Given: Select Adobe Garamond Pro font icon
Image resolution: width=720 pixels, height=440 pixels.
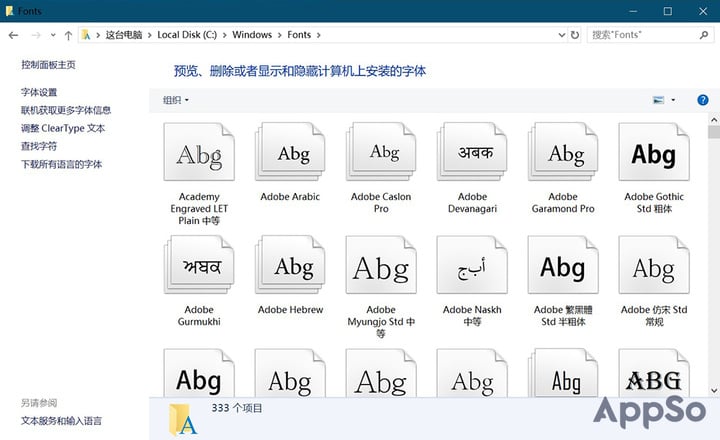Looking at the screenshot, I should (563, 152).
